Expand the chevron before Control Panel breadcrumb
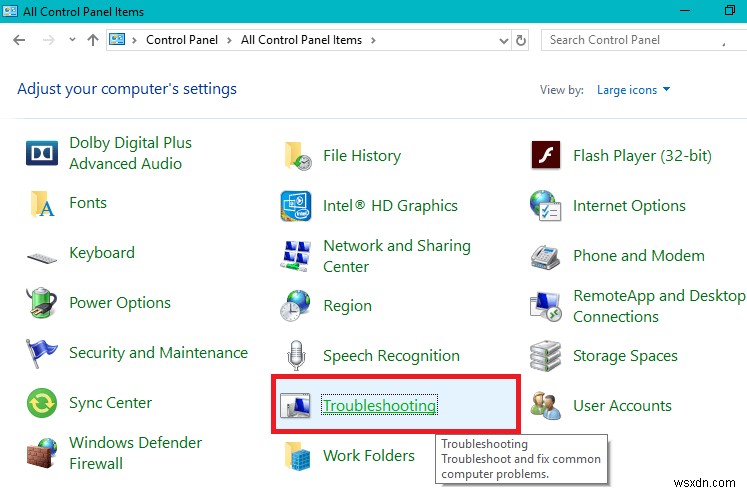Image resolution: width=747 pixels, height=493 pixels. 135,40
